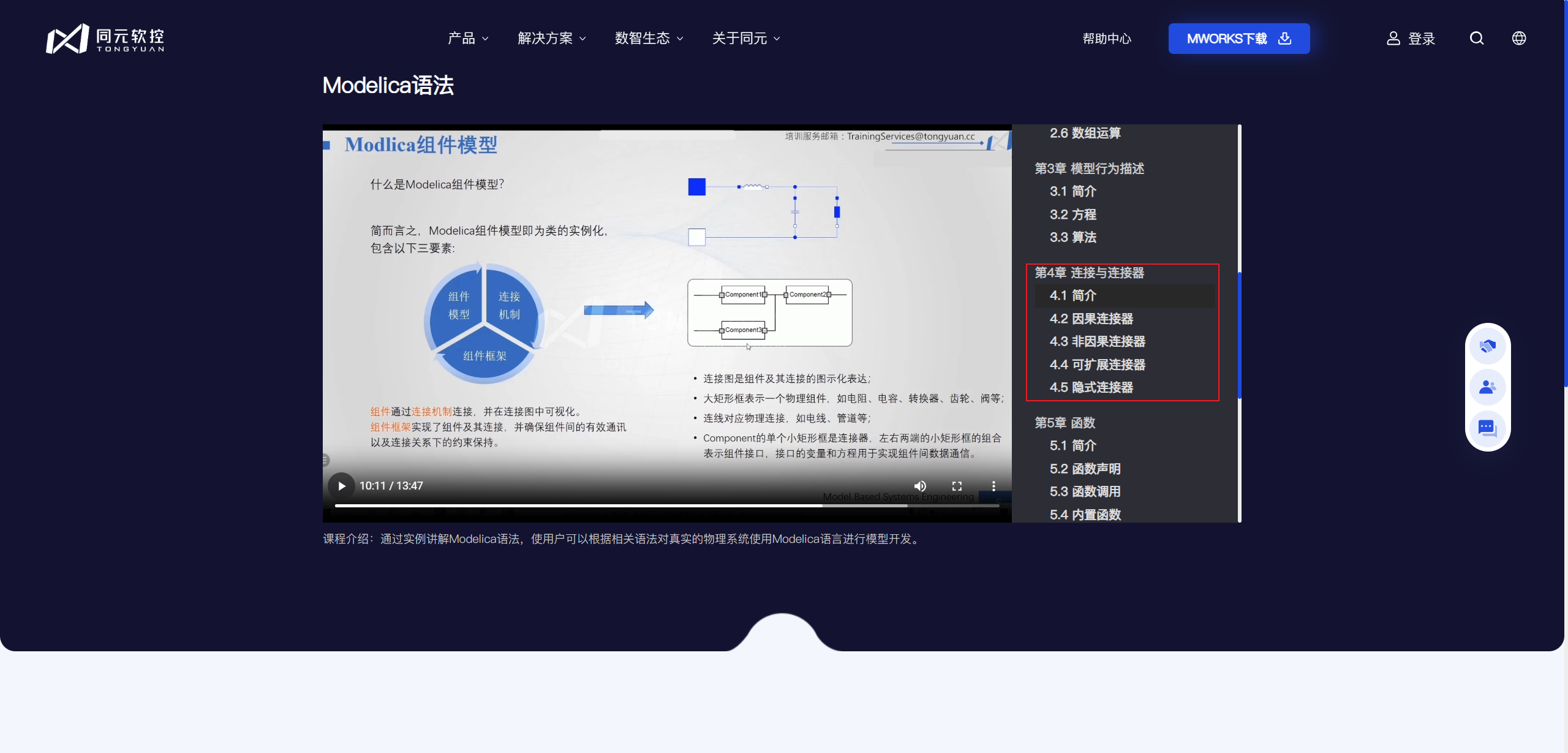Select 第3章 模型行为描述 heading

[1089, 168]
